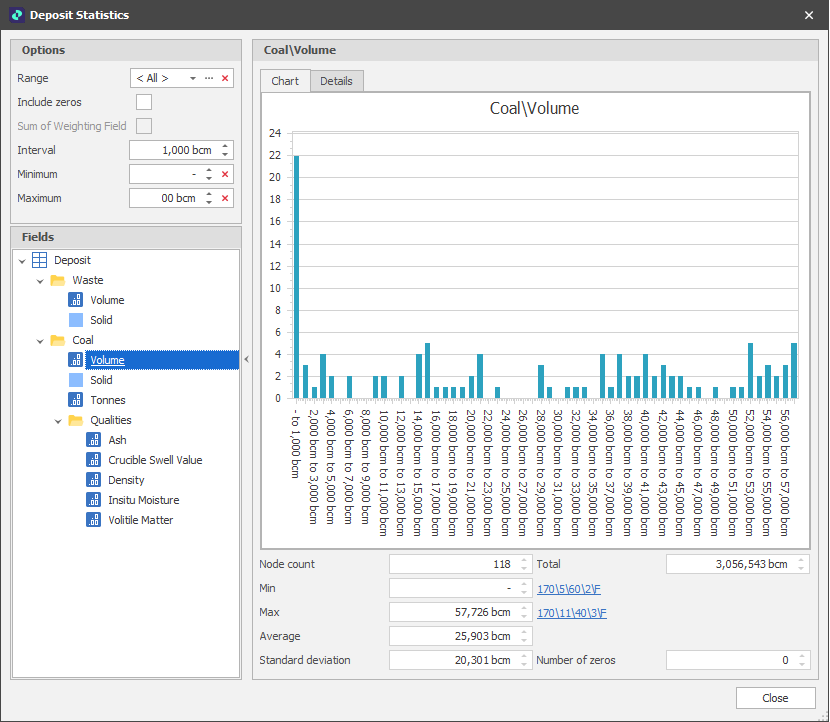Image resolution: width=830 pixels, height=722 pixels.
Task: Clear the Range with the red X
Action: pyautogui.click(x=225, y=78)
